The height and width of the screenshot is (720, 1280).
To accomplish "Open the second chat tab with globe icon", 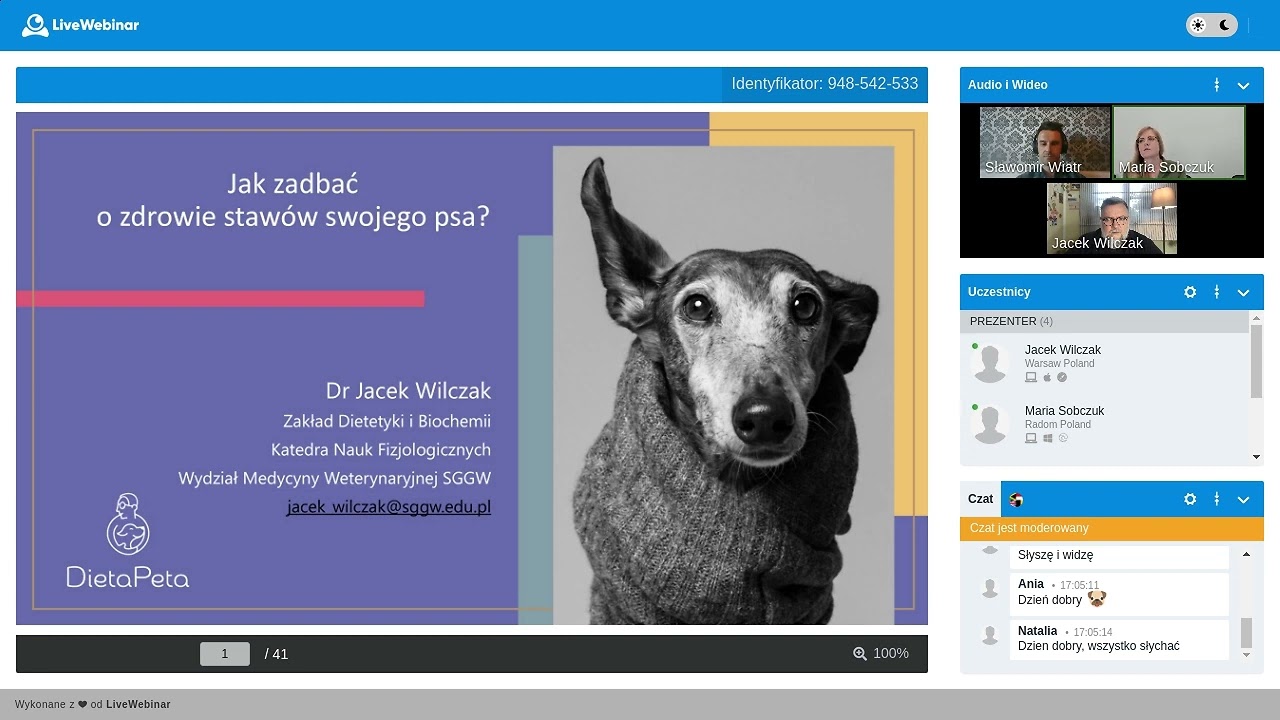I will point(1016,500).
